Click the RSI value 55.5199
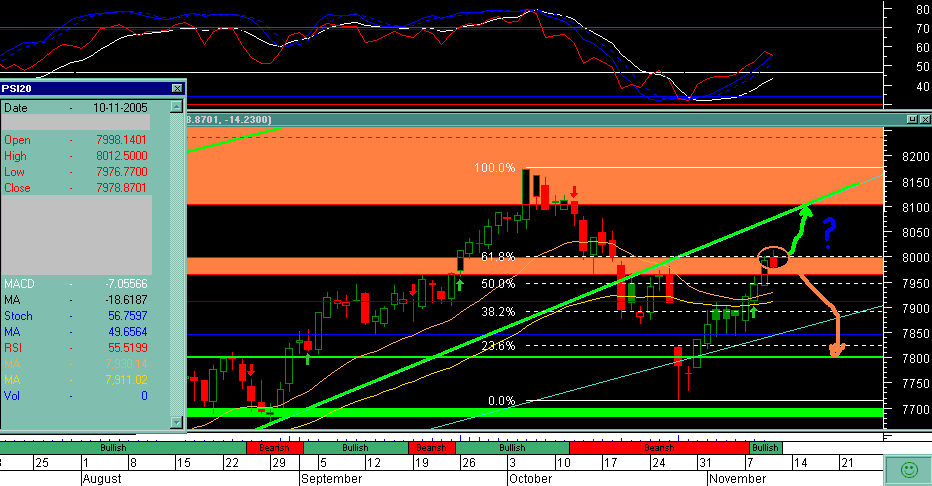 click(x=128, y=348)
